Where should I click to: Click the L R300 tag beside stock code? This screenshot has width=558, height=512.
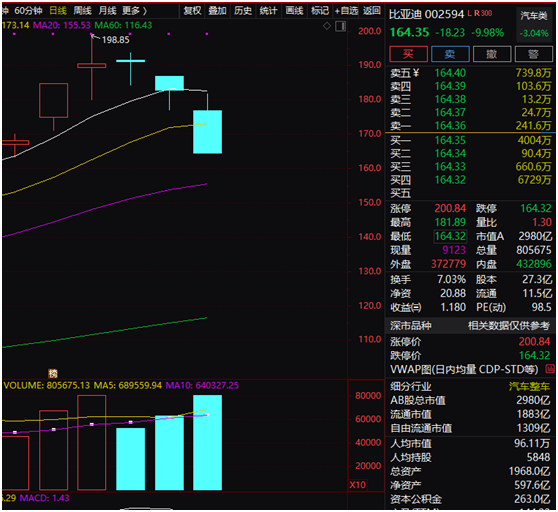480,14
